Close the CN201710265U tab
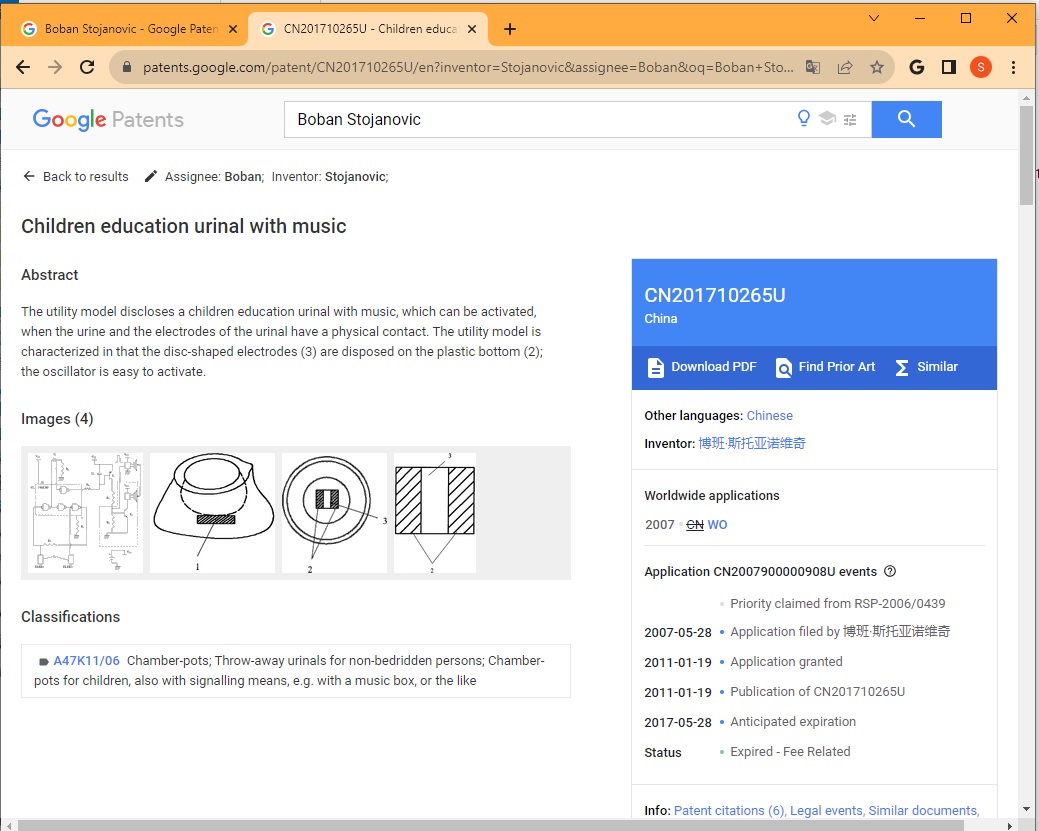Screen dimensions: 1039x831 [472, 29]
